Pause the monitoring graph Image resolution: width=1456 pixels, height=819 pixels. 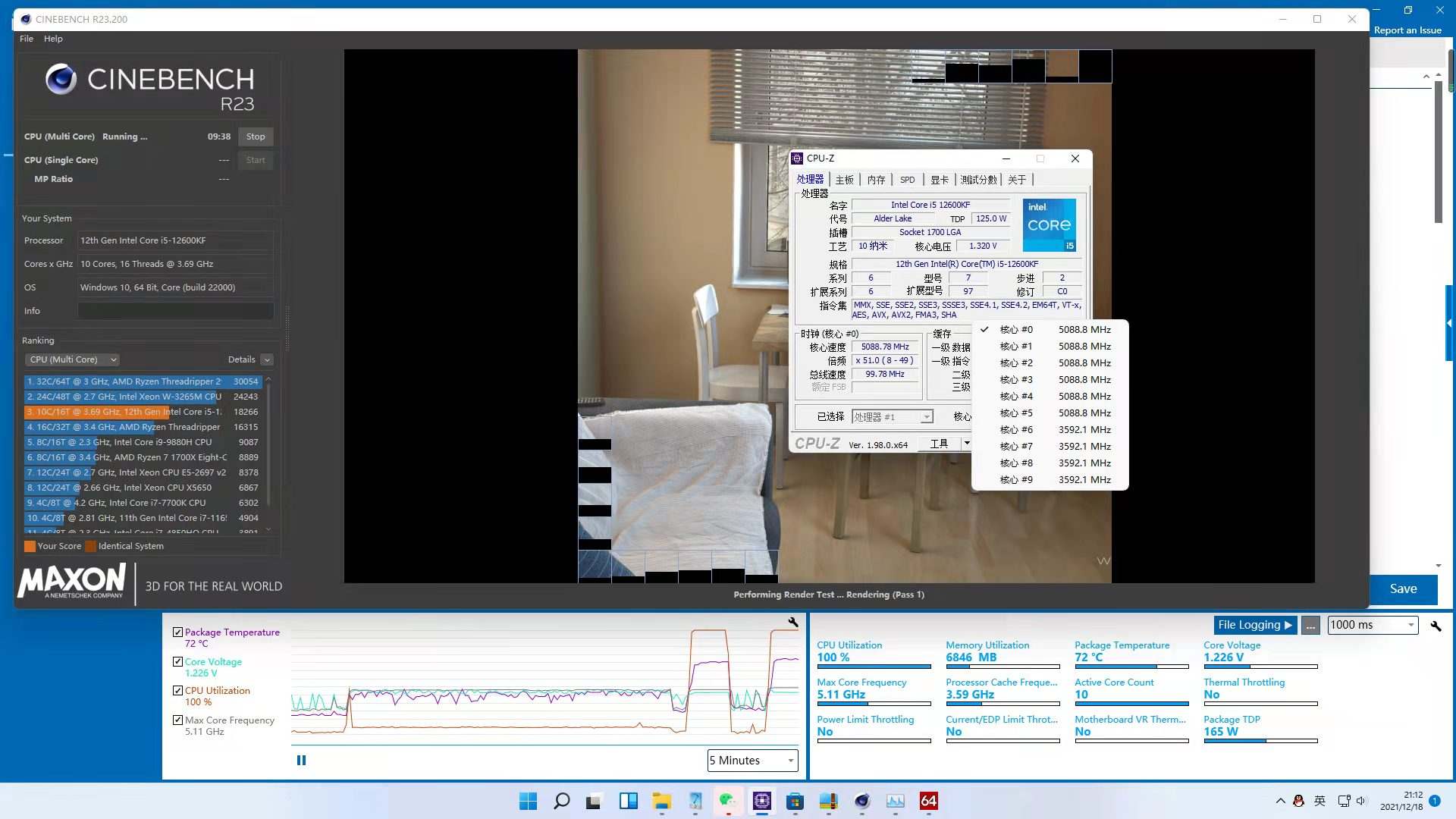tap(301, 760)
